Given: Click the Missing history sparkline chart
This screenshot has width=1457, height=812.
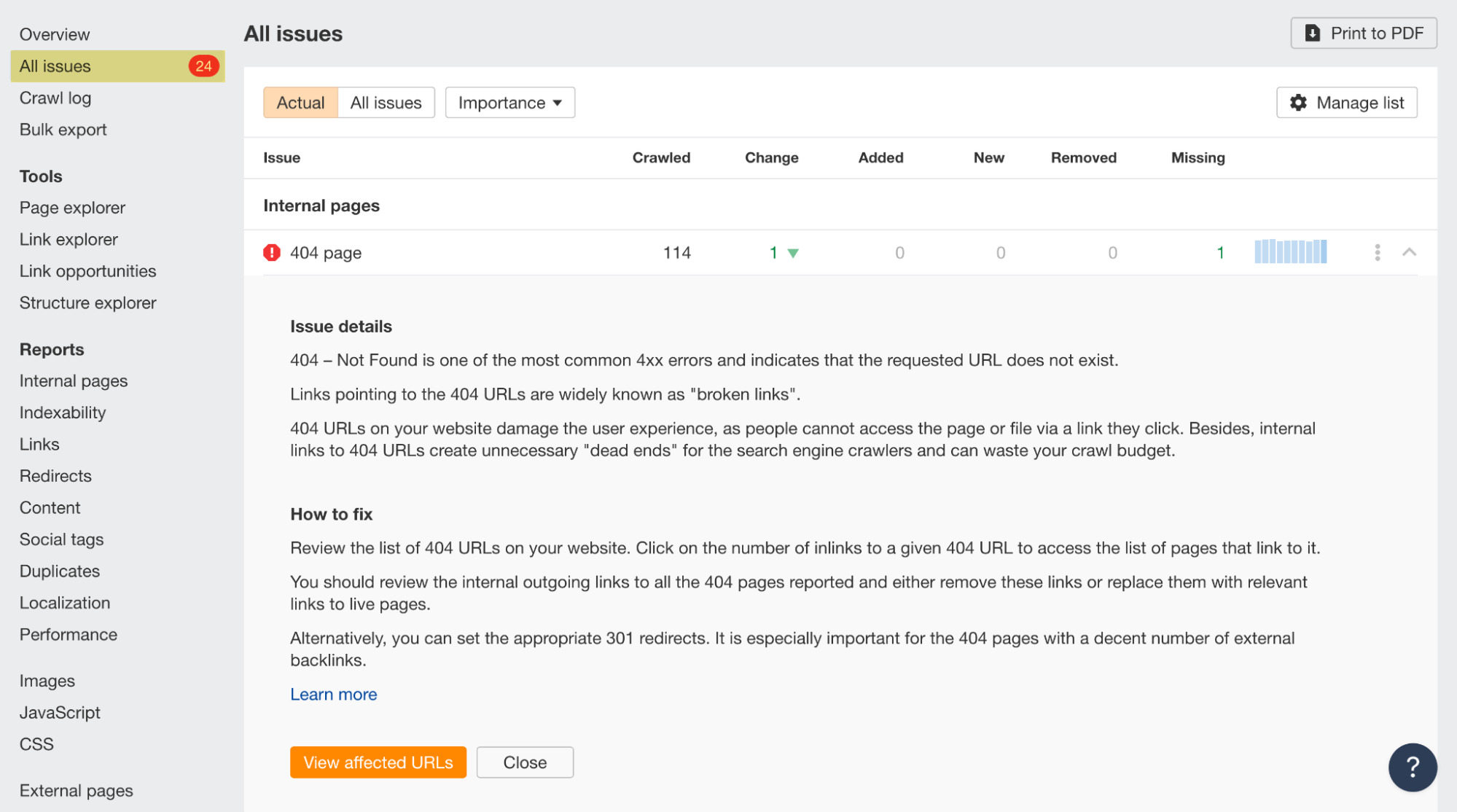Looking at the screenshot, I should (x=1290, y=251).
